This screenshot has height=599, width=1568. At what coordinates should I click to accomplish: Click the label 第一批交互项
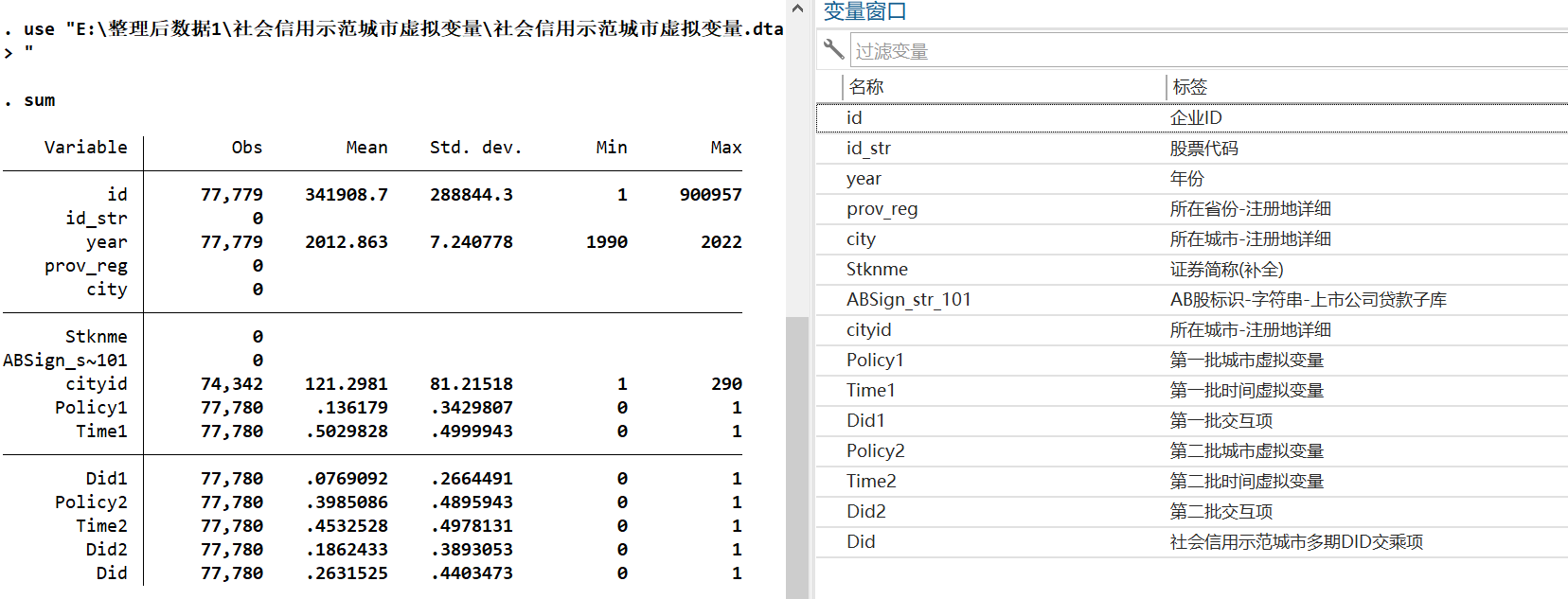click(x=1221, y=420)
